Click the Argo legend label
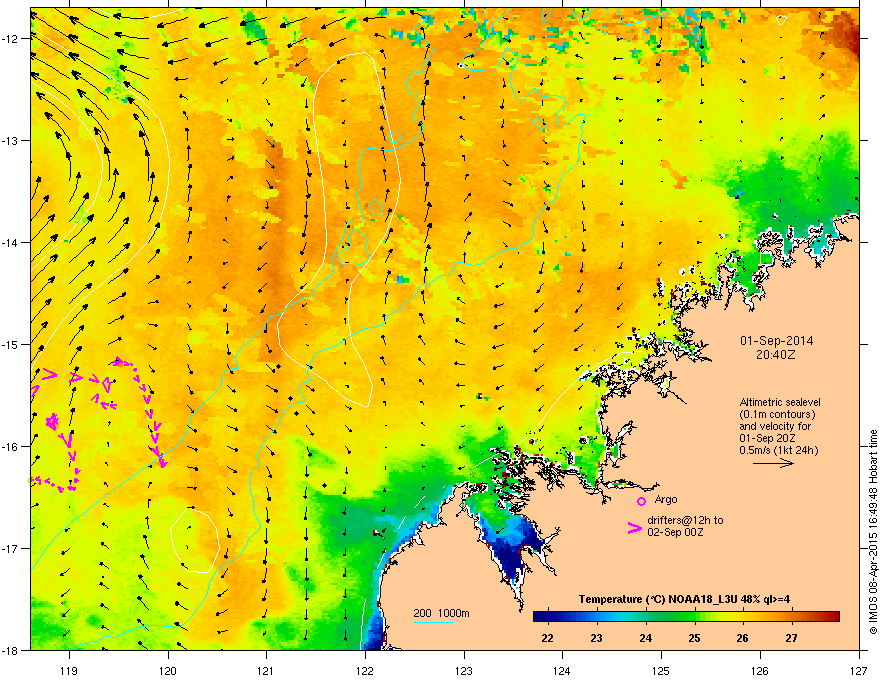Screen dimensions: 880x680 click(666, 499)
